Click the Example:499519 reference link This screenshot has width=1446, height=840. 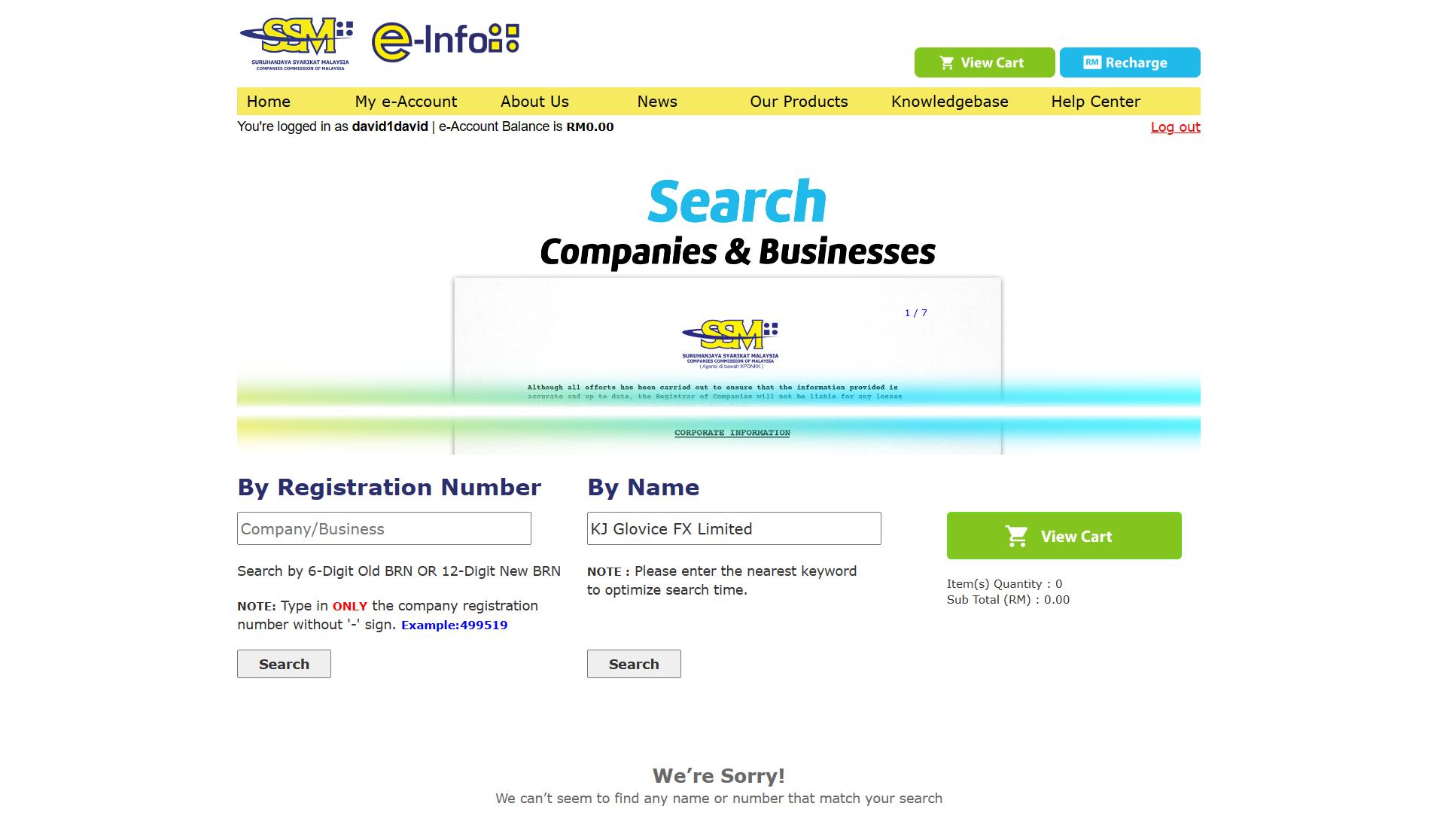tap(453, 624)
